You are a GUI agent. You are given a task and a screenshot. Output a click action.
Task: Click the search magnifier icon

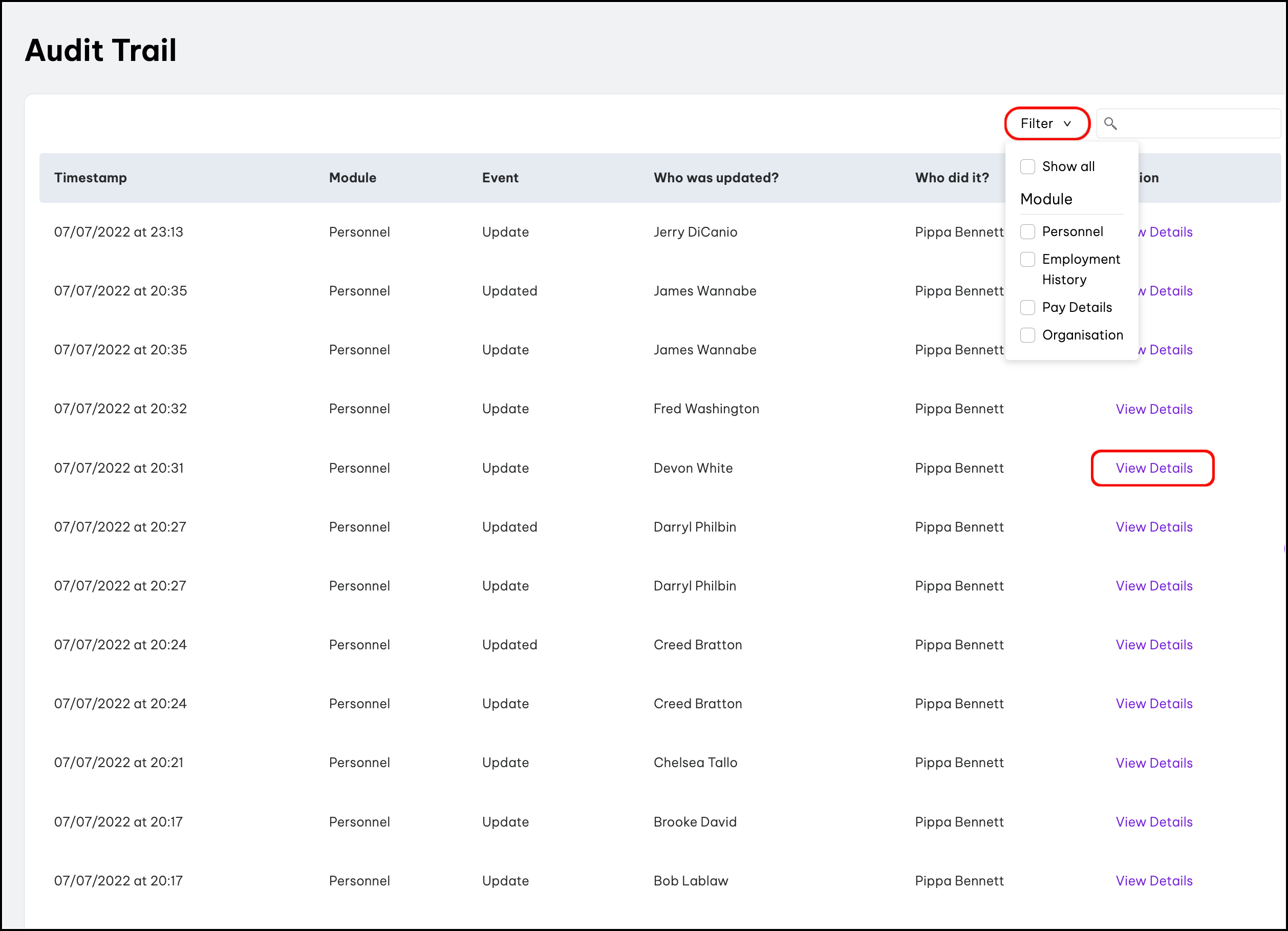click(1110, 123)
